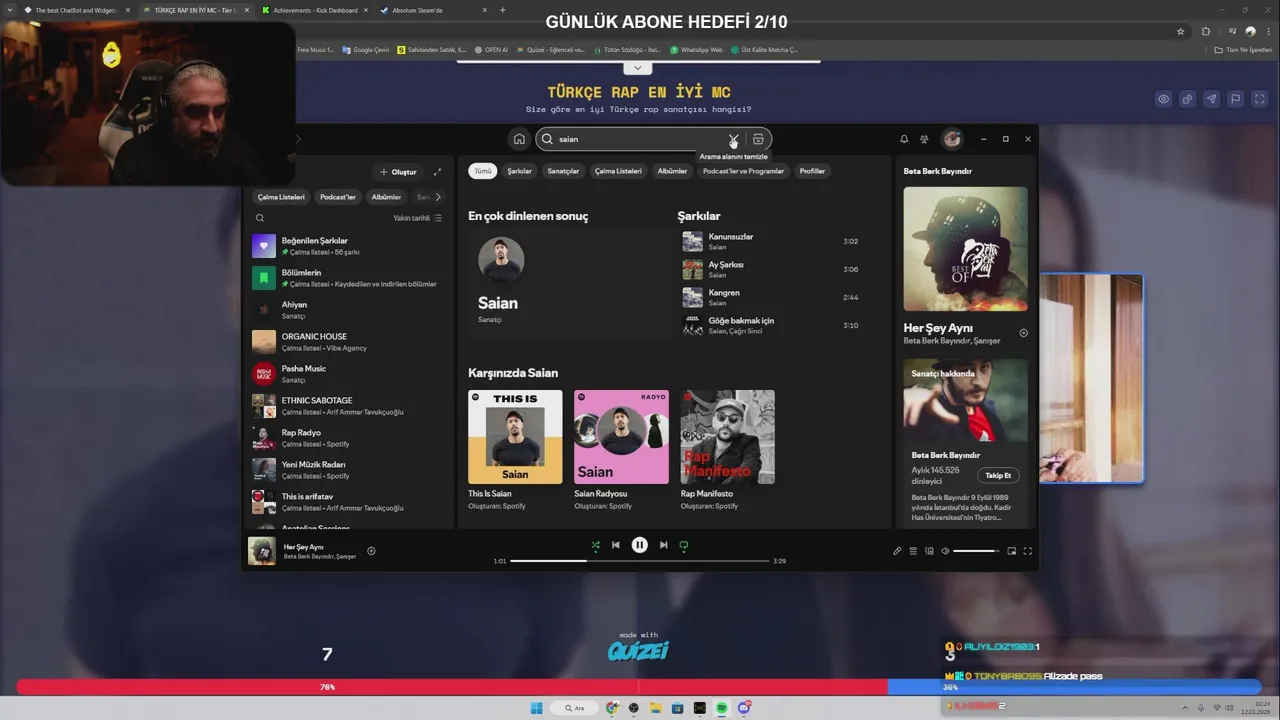
Task: Adjust the Spotify volume slider
Action: pos(976,551)
